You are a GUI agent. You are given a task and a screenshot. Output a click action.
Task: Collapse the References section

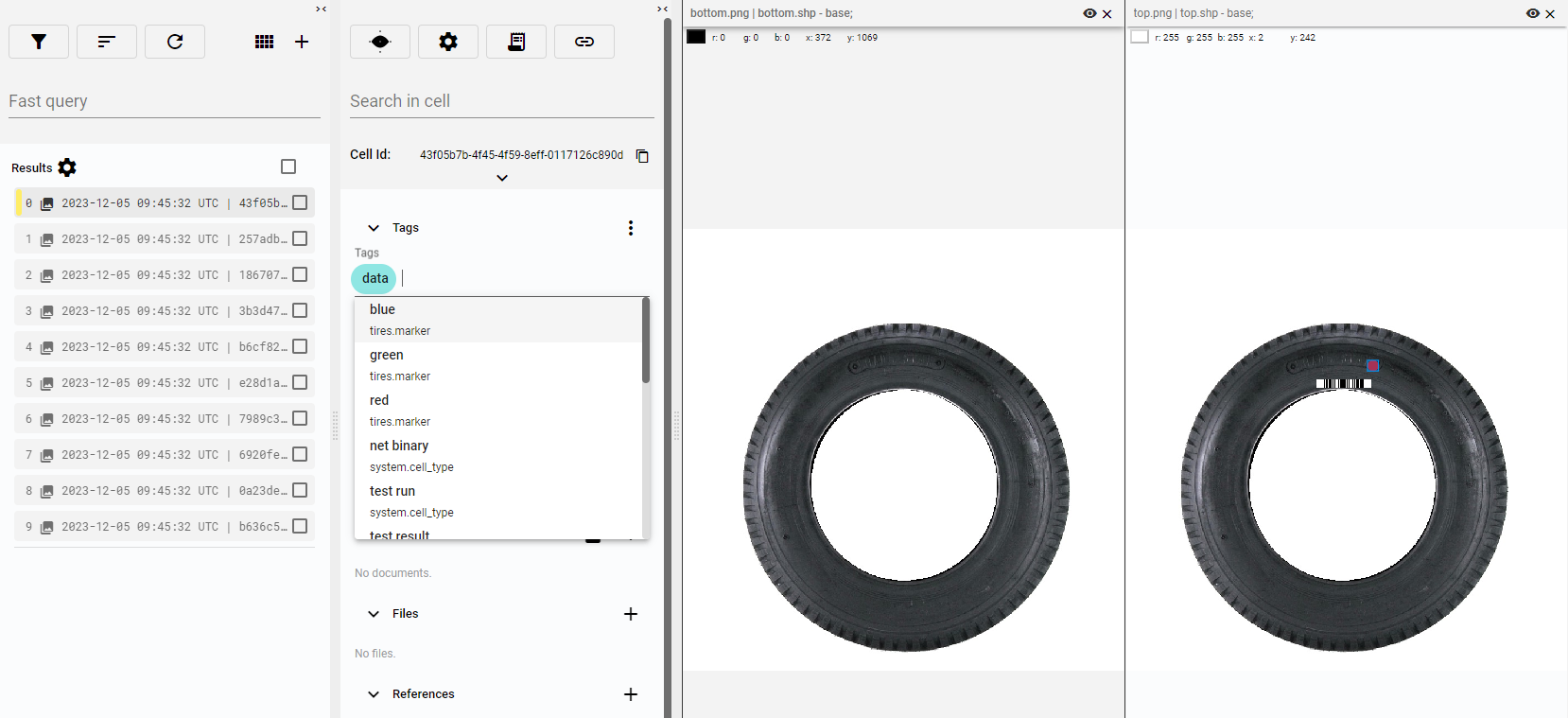coord(374,694)
